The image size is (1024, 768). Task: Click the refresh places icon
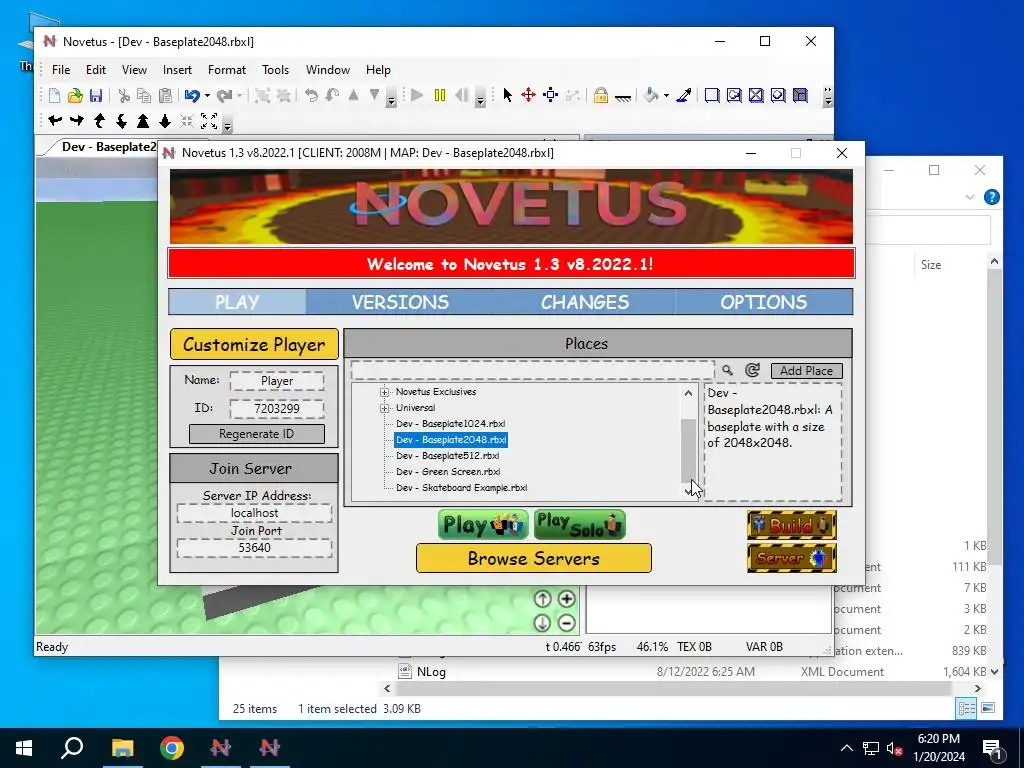tap(752, 370)
